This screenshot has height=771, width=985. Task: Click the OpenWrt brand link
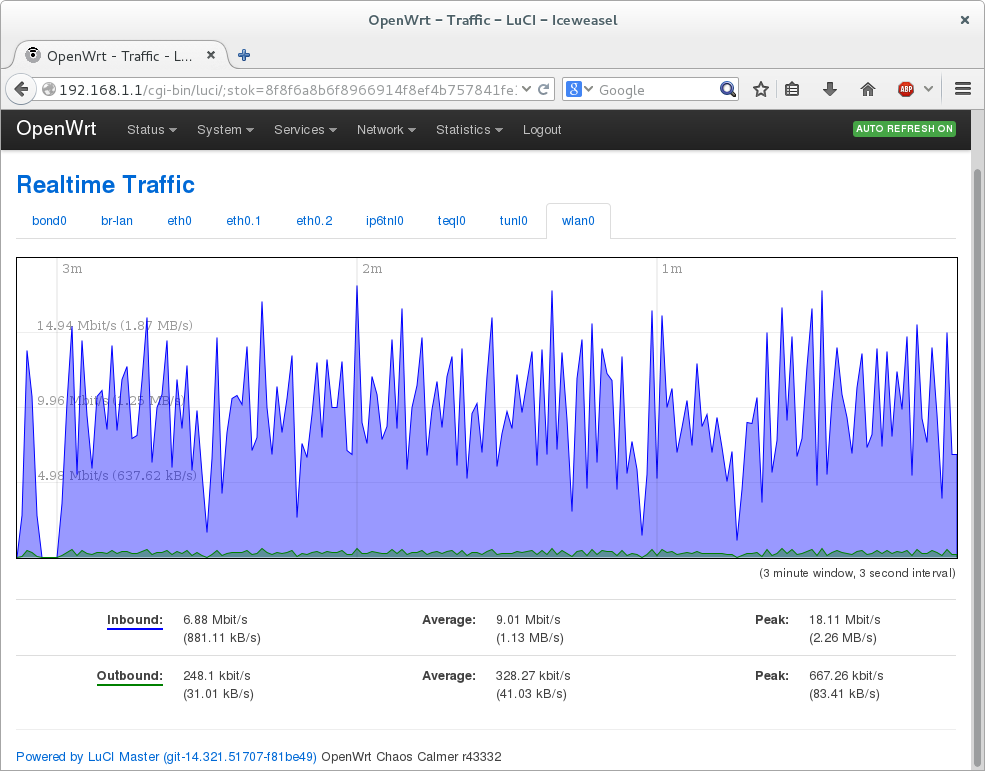[56, 128]
